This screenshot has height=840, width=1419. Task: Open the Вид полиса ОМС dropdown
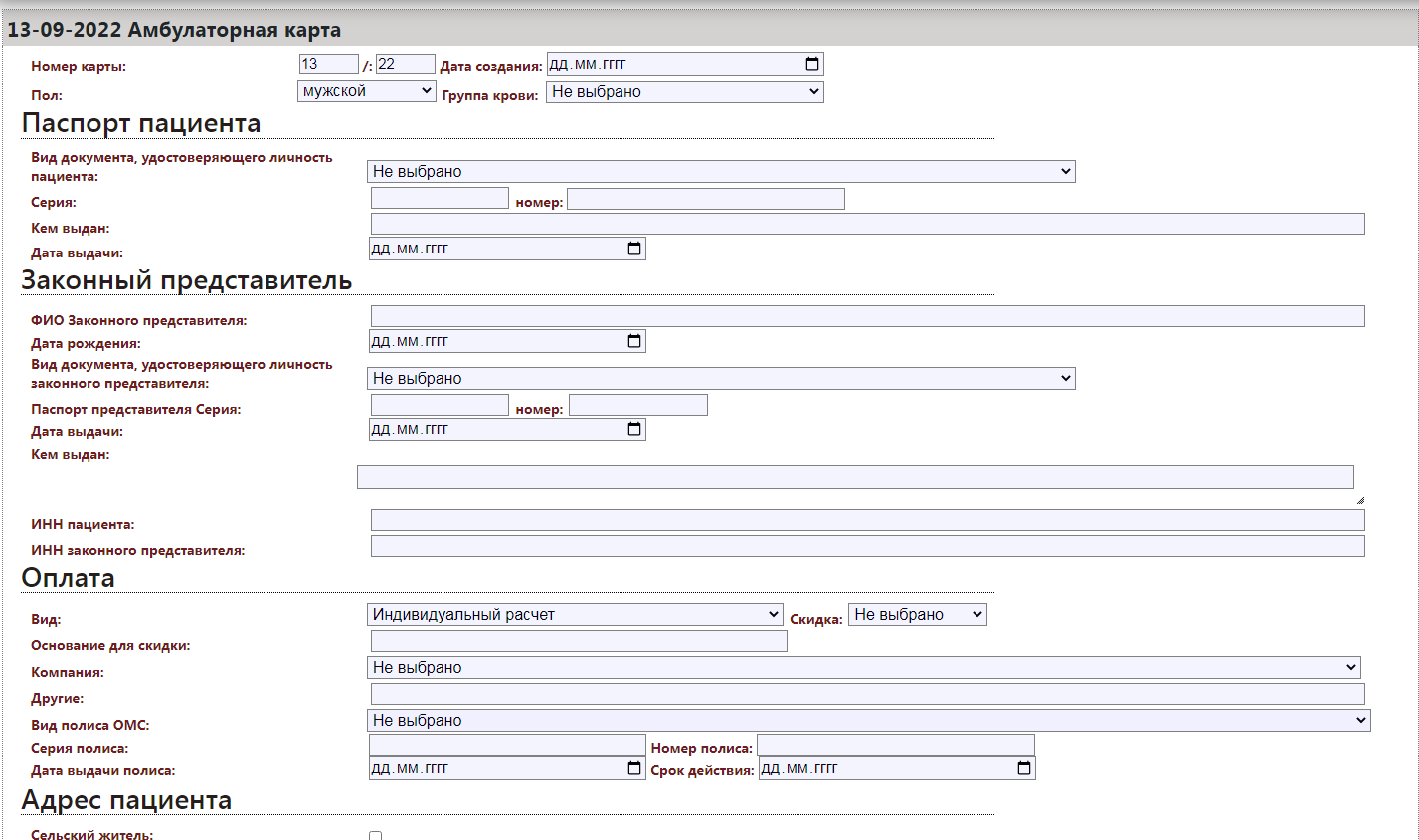(x=868, y=721)
